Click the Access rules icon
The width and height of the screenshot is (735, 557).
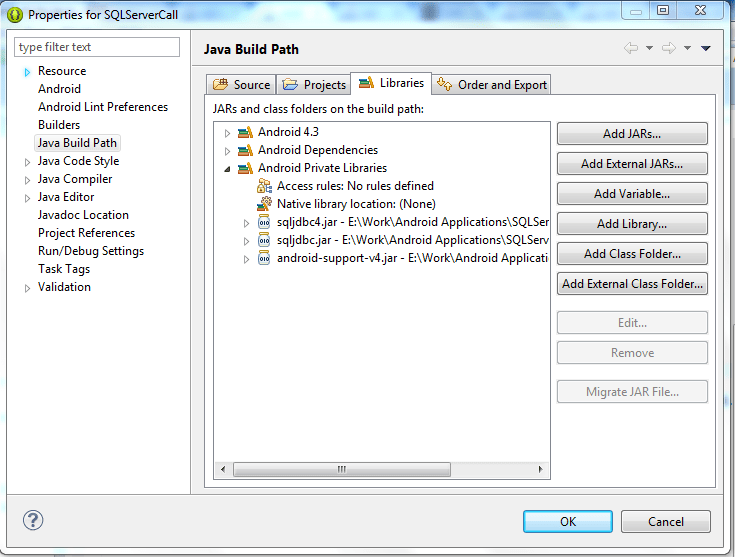tap(264, 186)
